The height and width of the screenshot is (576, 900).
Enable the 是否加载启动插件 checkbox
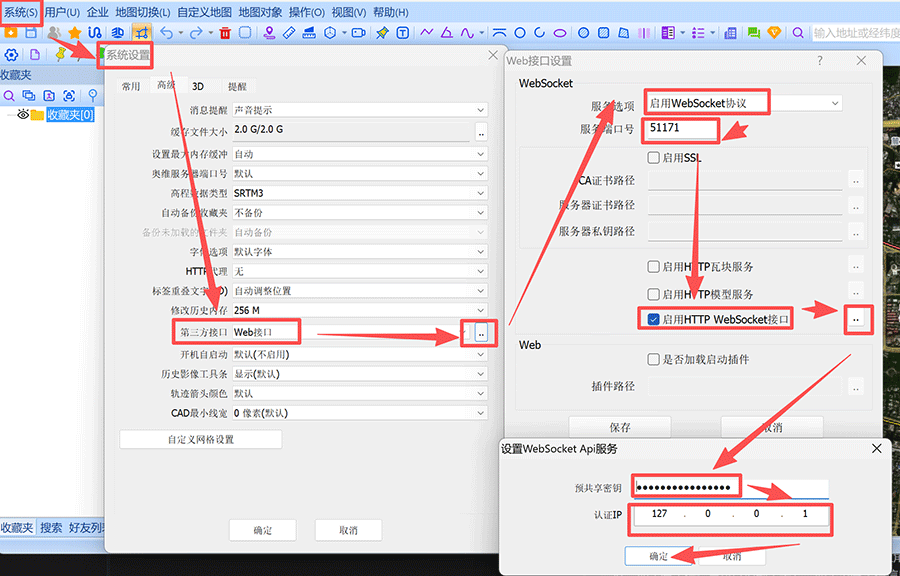point(653,360)
